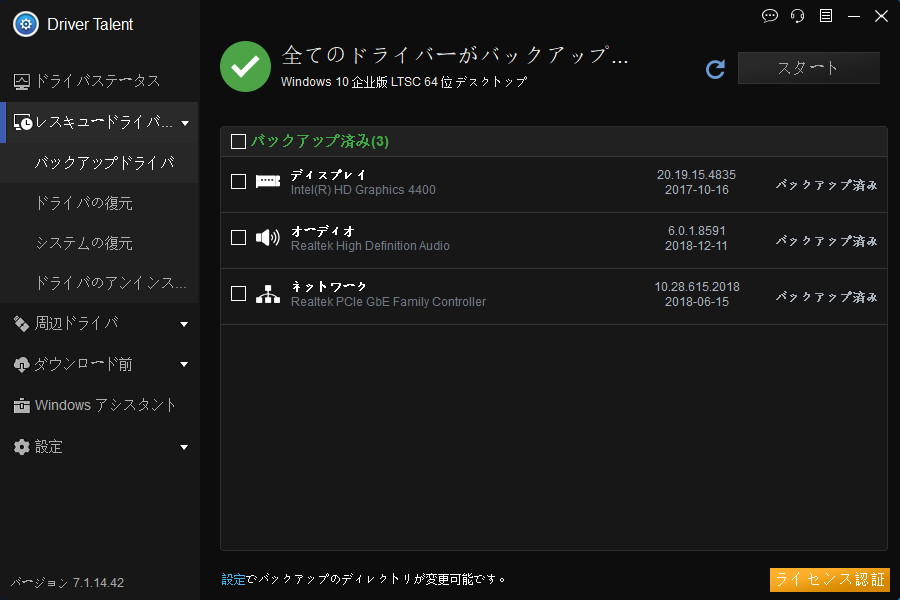Screen dimensions: 900x600
Task: Check the Realtek PCIe GbE Controller checkbox
Action: coord(238,293)
